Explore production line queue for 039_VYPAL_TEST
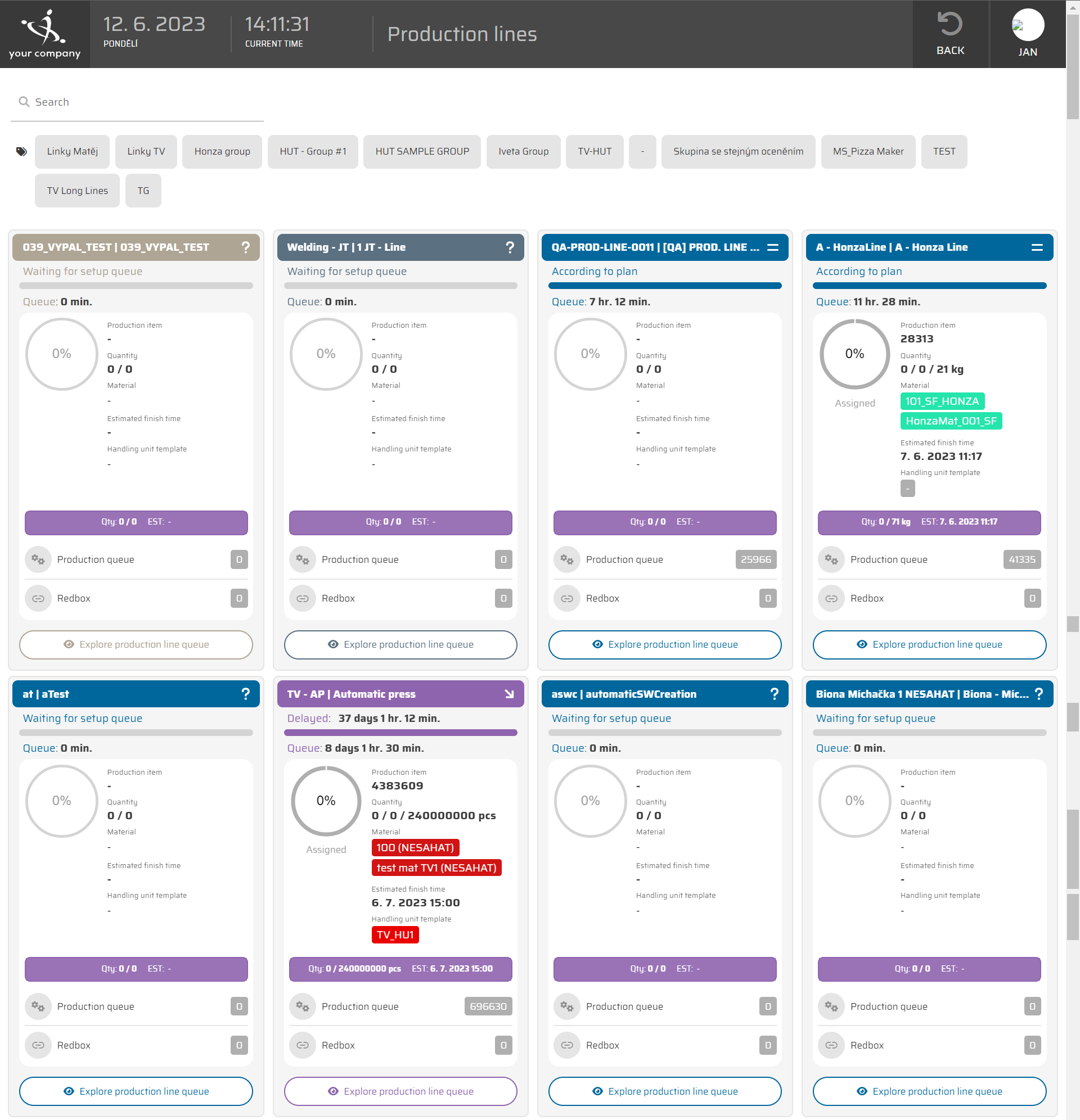 [x=136, y=644]
